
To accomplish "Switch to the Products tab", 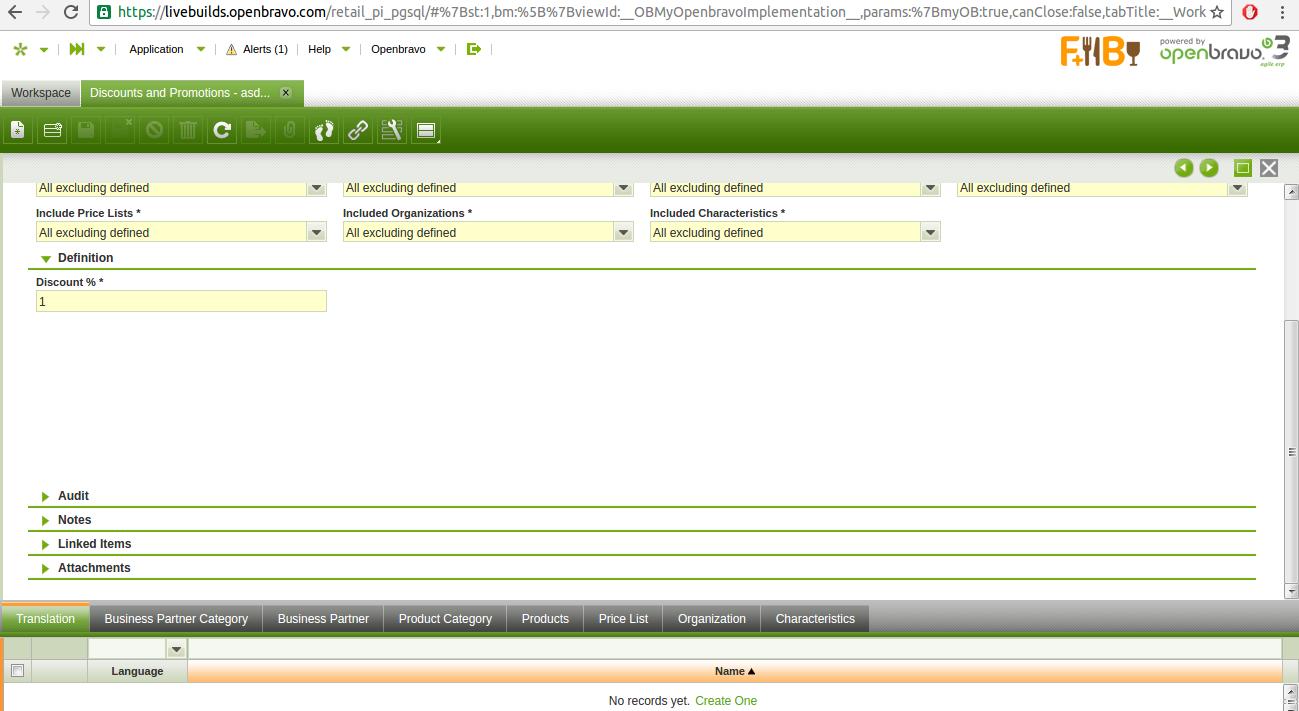I will [545, 619].
